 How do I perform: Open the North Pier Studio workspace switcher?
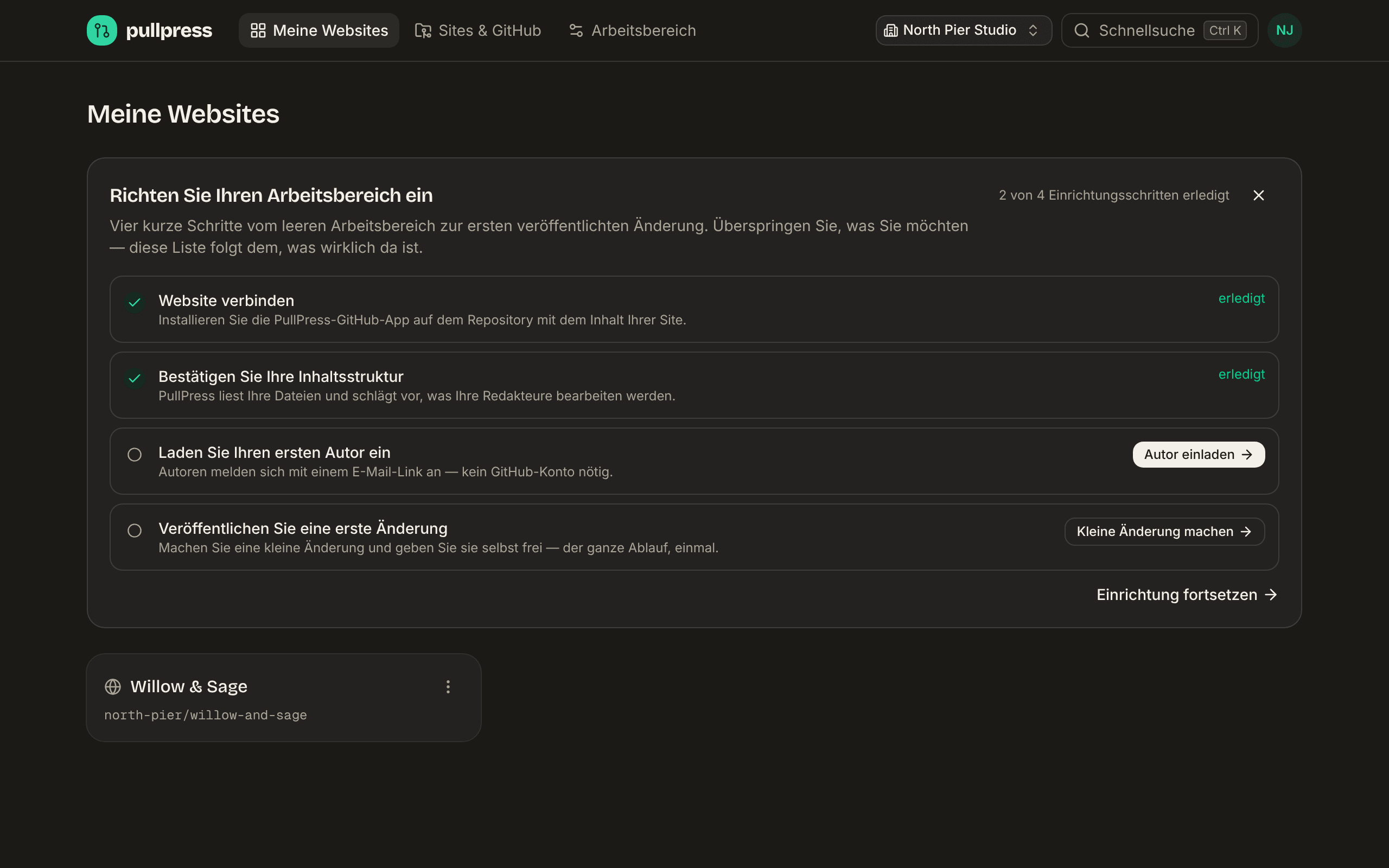click(x=964, y=30)
